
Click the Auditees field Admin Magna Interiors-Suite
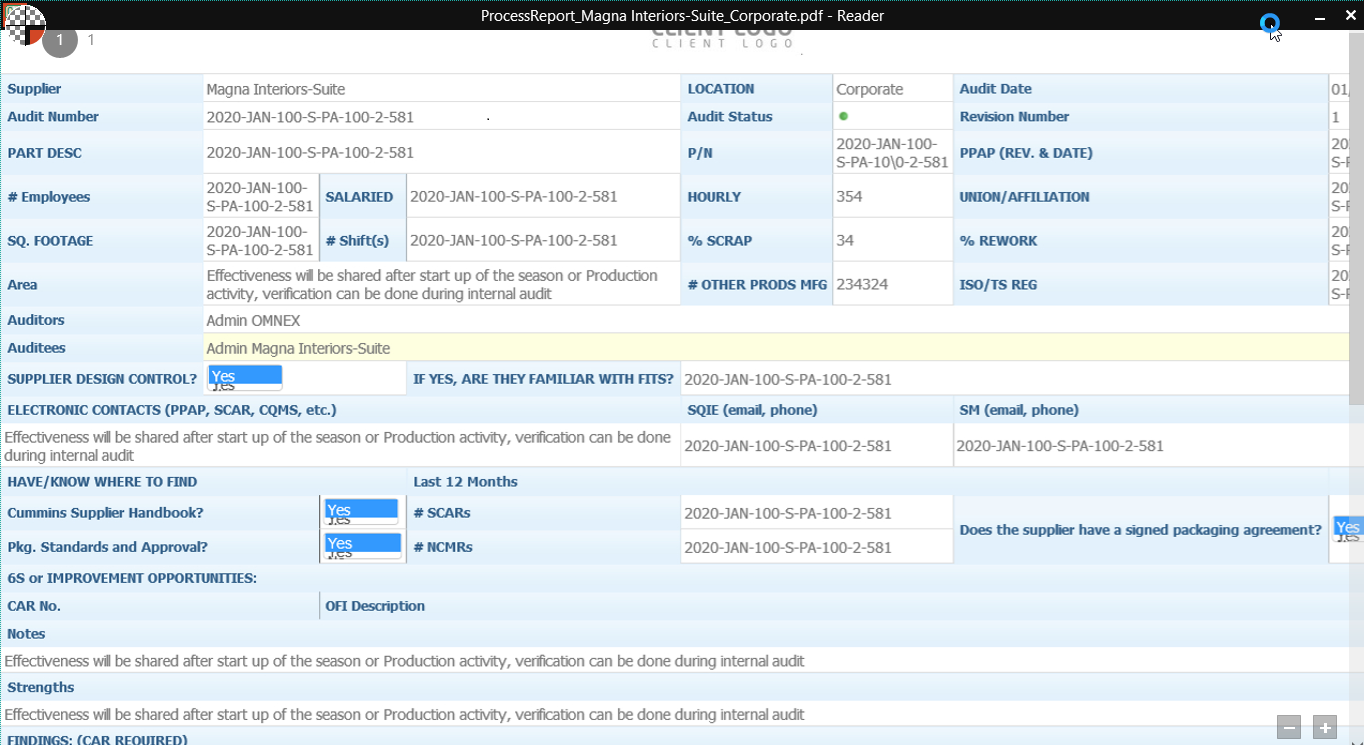pos(776,348)
